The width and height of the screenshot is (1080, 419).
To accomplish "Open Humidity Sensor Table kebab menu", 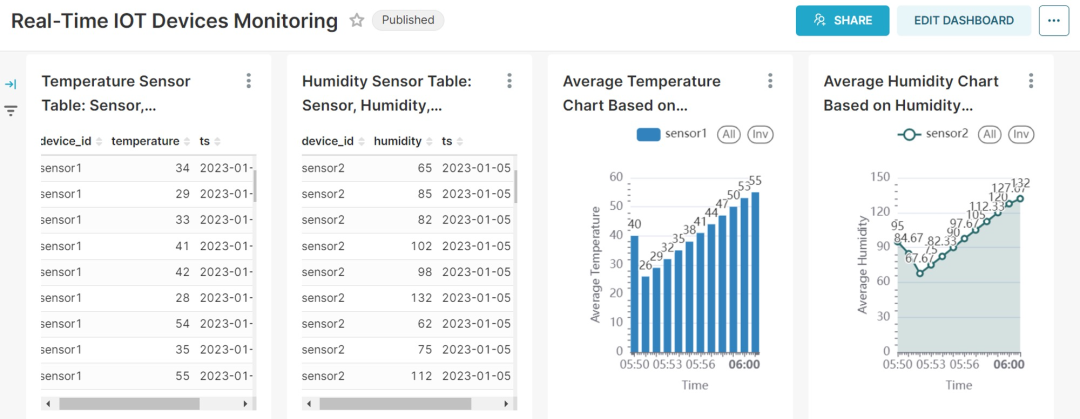I will pyautogui.click(x=509, y=81).
